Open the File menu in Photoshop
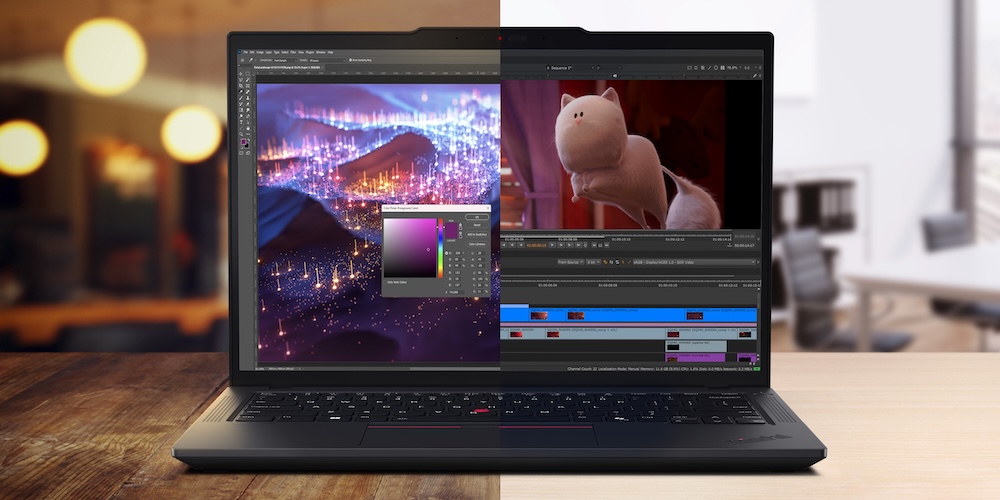The image size is (1000, 500). coord(246,52)
